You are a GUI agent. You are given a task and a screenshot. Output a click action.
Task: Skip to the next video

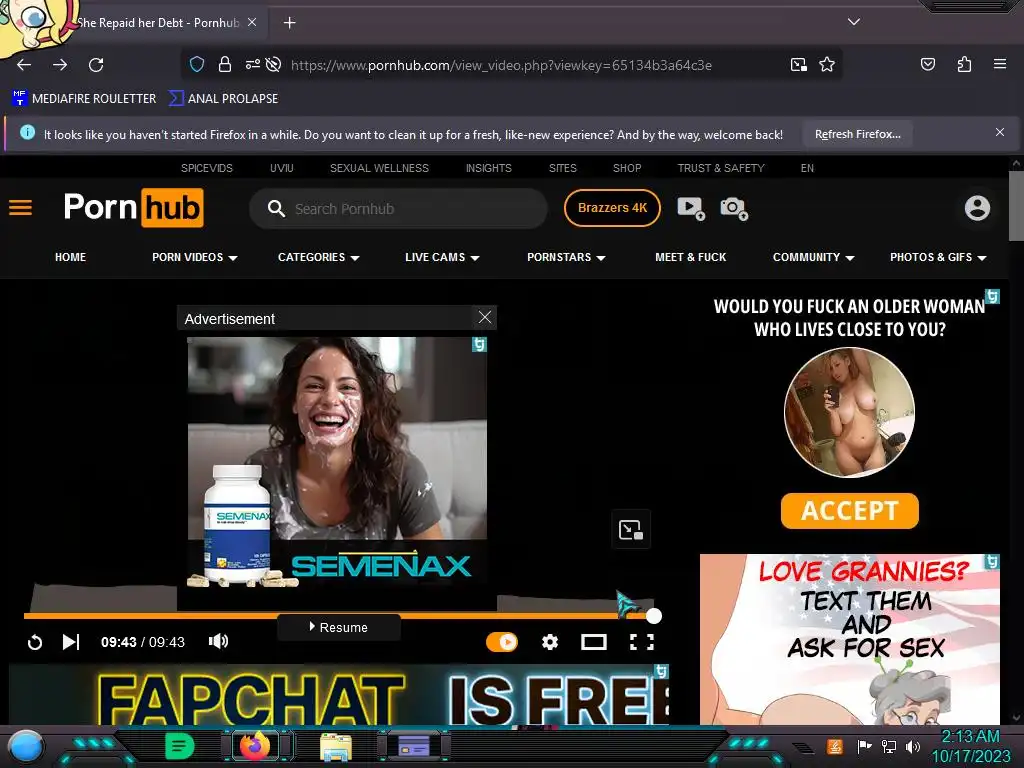coord(71,642)
